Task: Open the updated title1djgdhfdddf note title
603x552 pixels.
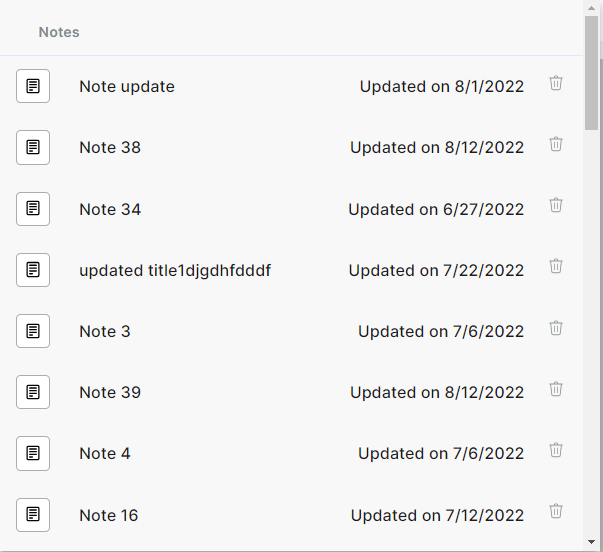Action: [175, 270]
